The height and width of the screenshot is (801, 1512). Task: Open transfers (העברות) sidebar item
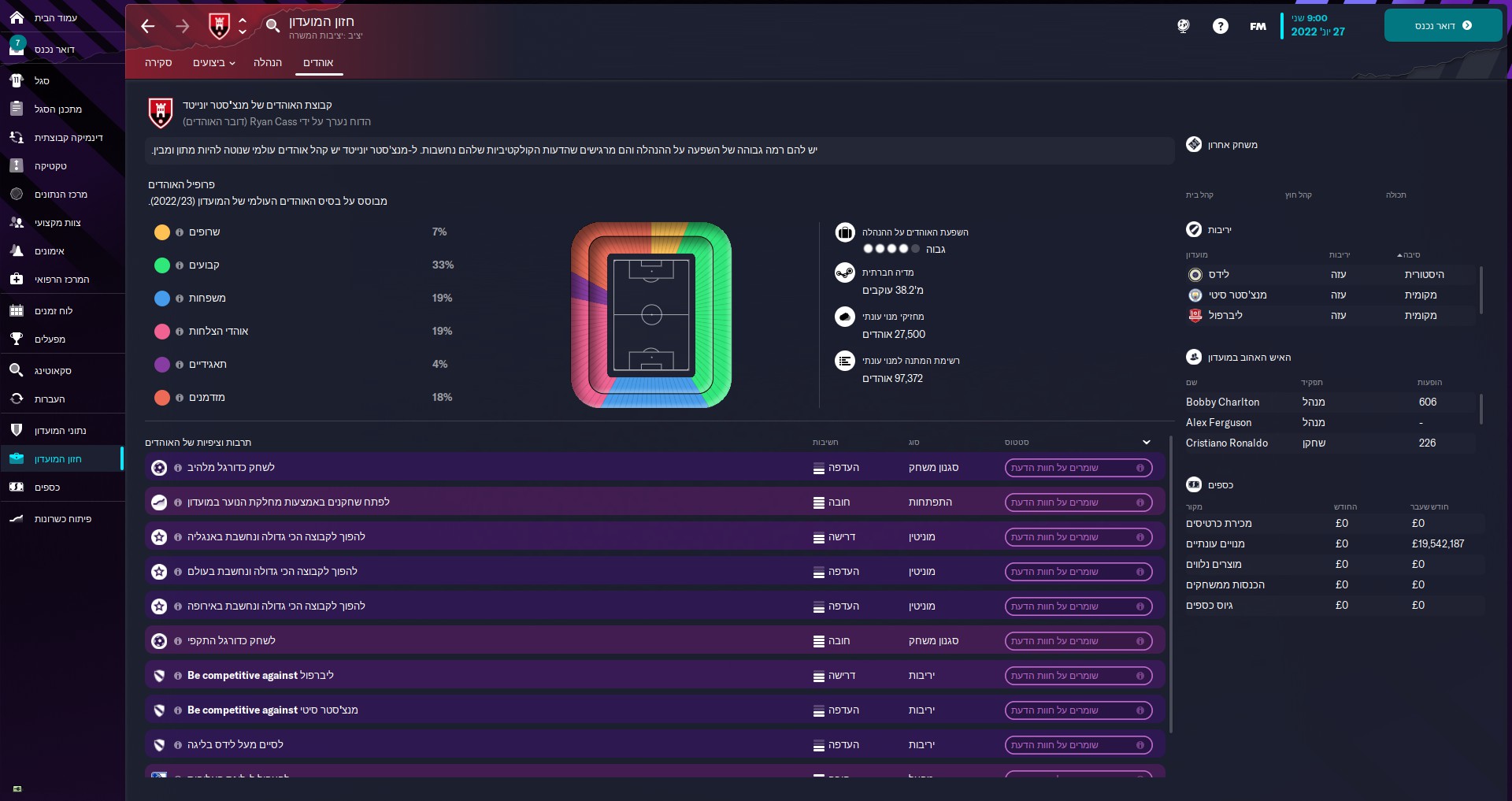[62, 399]
